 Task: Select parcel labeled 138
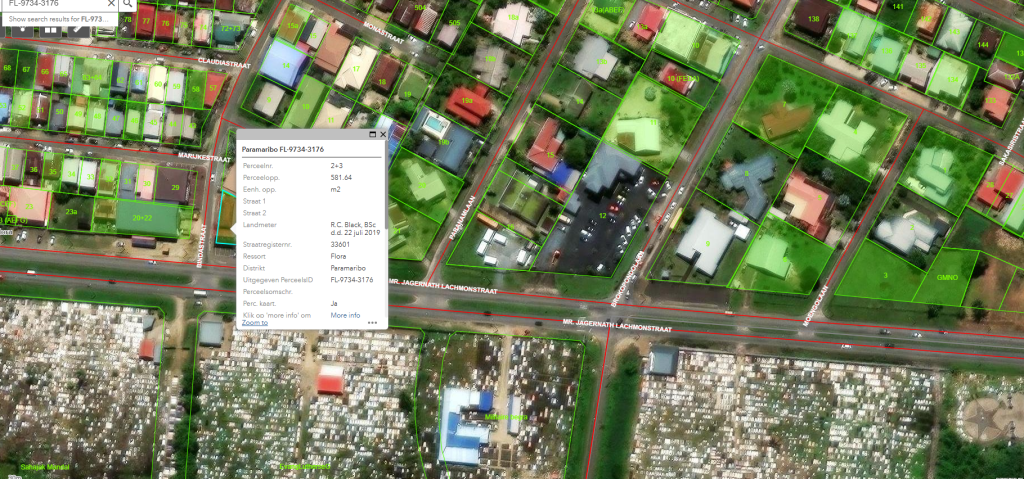[813, 19]
